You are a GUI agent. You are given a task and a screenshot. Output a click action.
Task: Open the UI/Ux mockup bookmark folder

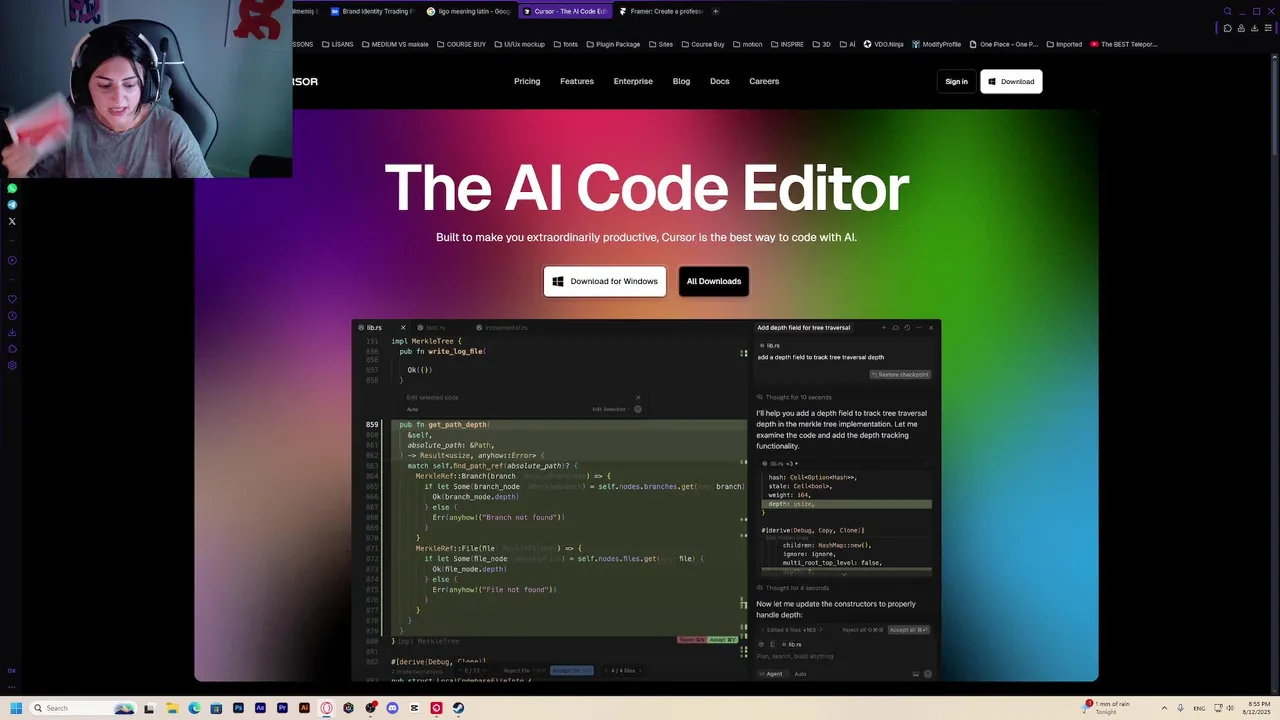click(519, 44)
